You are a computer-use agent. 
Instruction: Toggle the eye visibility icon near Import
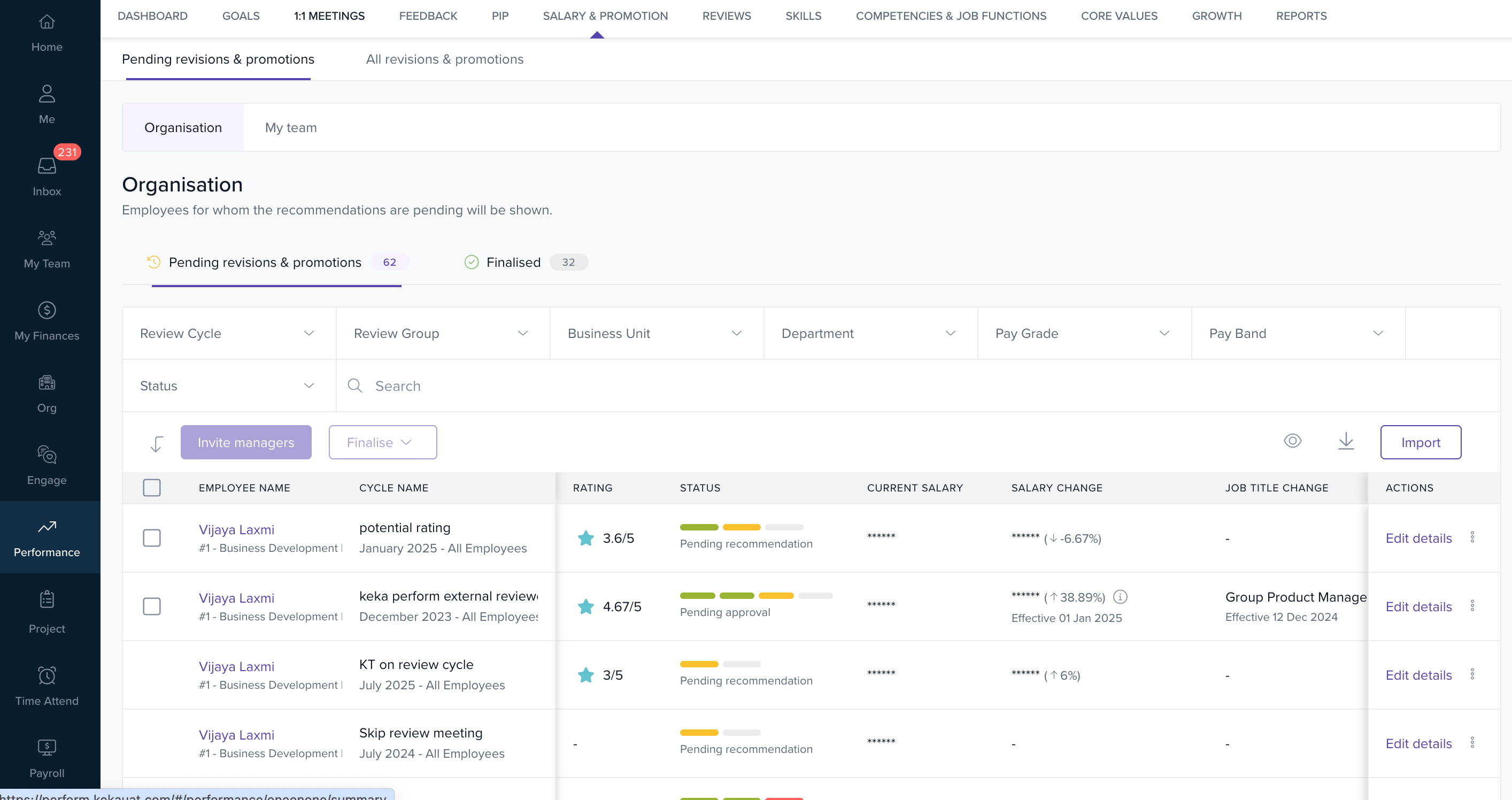click(1292, 441)
